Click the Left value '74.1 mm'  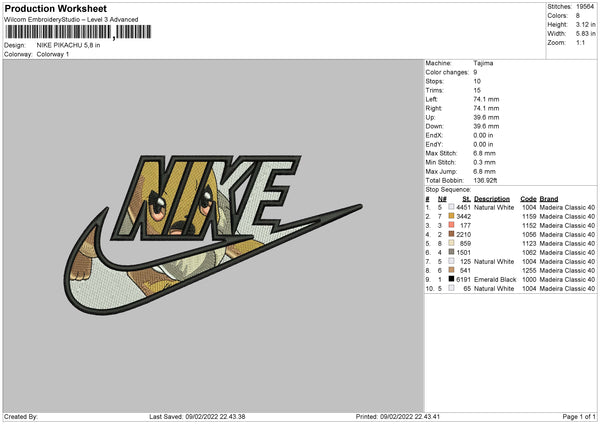(x=486, y=99)
